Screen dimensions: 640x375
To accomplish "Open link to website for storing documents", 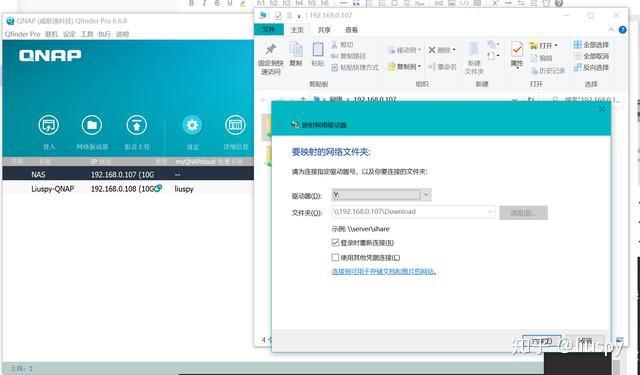I will point(384,271).
